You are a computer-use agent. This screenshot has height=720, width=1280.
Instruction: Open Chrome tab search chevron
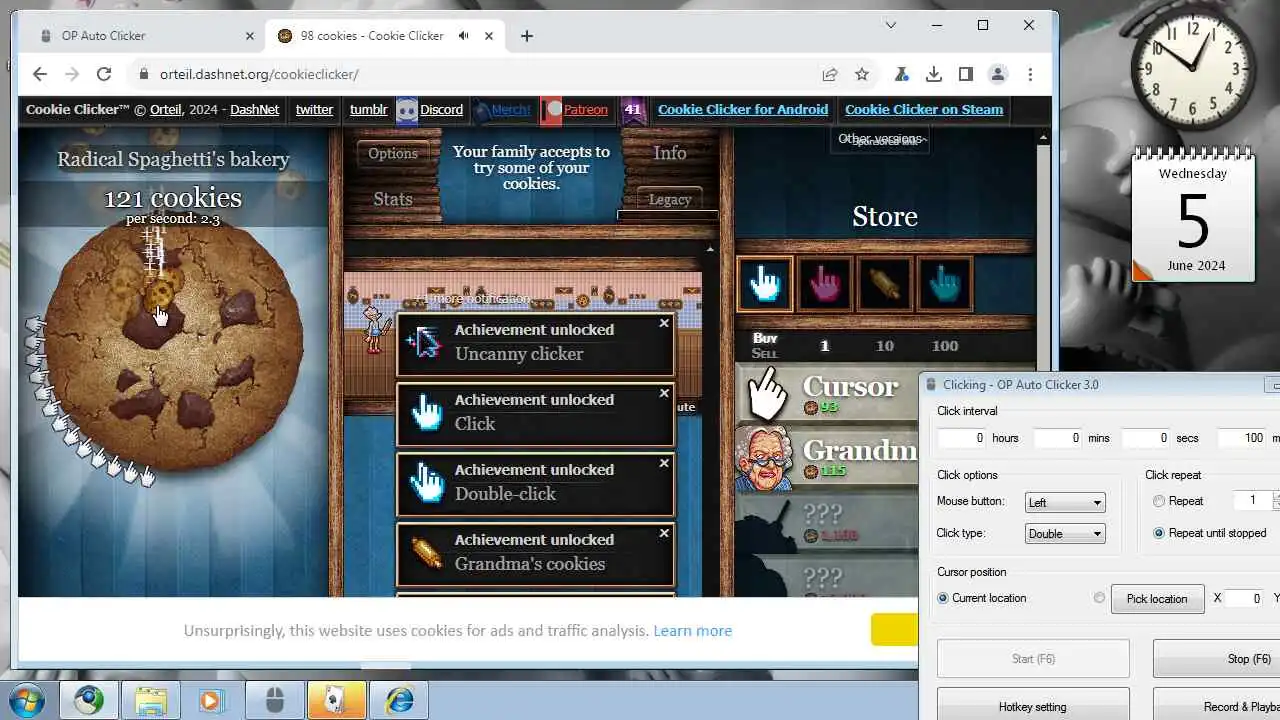click(x=891, y=25)
